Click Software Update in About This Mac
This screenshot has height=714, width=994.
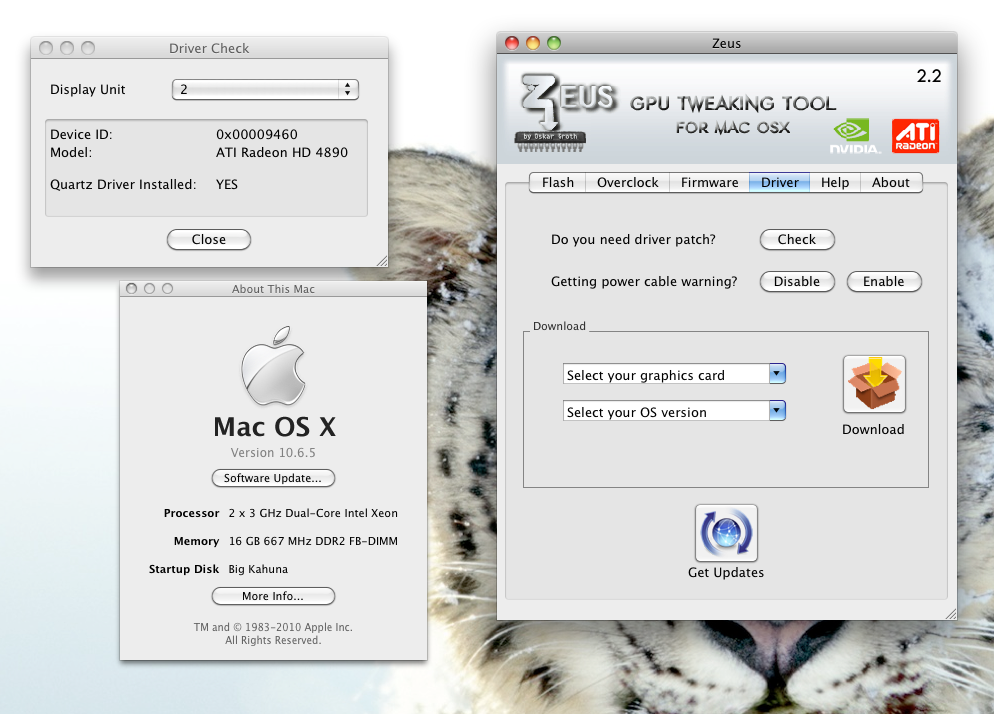pyautogui.click(x=273, y=478)
